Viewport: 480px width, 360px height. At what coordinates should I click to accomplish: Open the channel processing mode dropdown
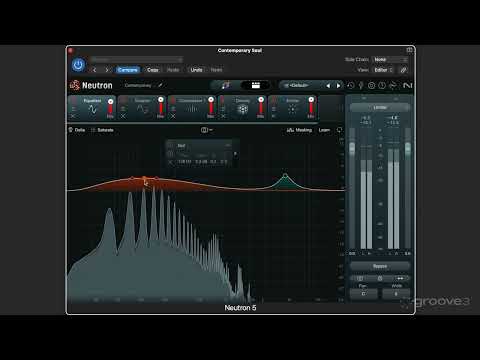click(207, 130)
